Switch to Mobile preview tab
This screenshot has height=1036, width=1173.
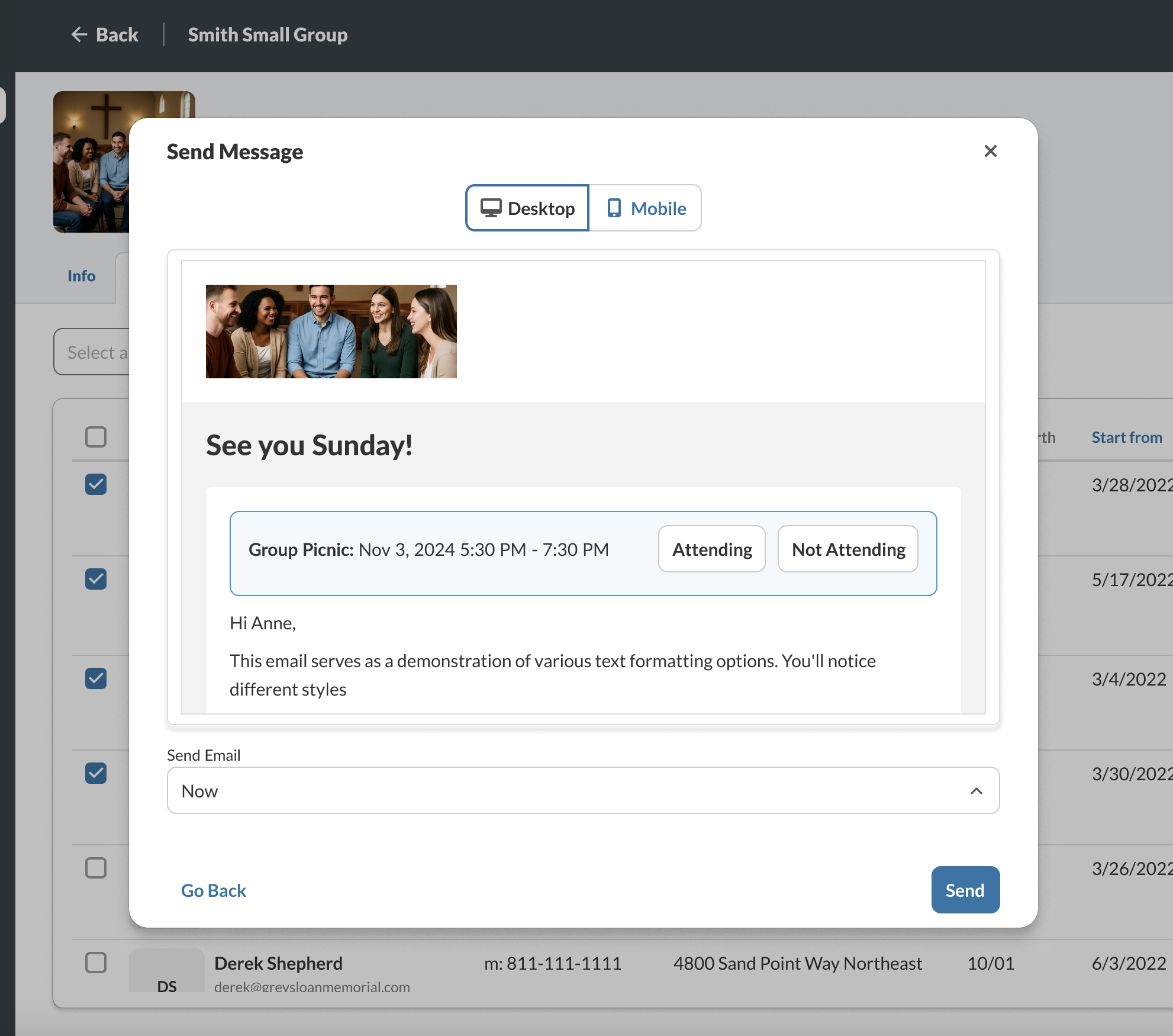pyautogui.click(x=646, y=208)
